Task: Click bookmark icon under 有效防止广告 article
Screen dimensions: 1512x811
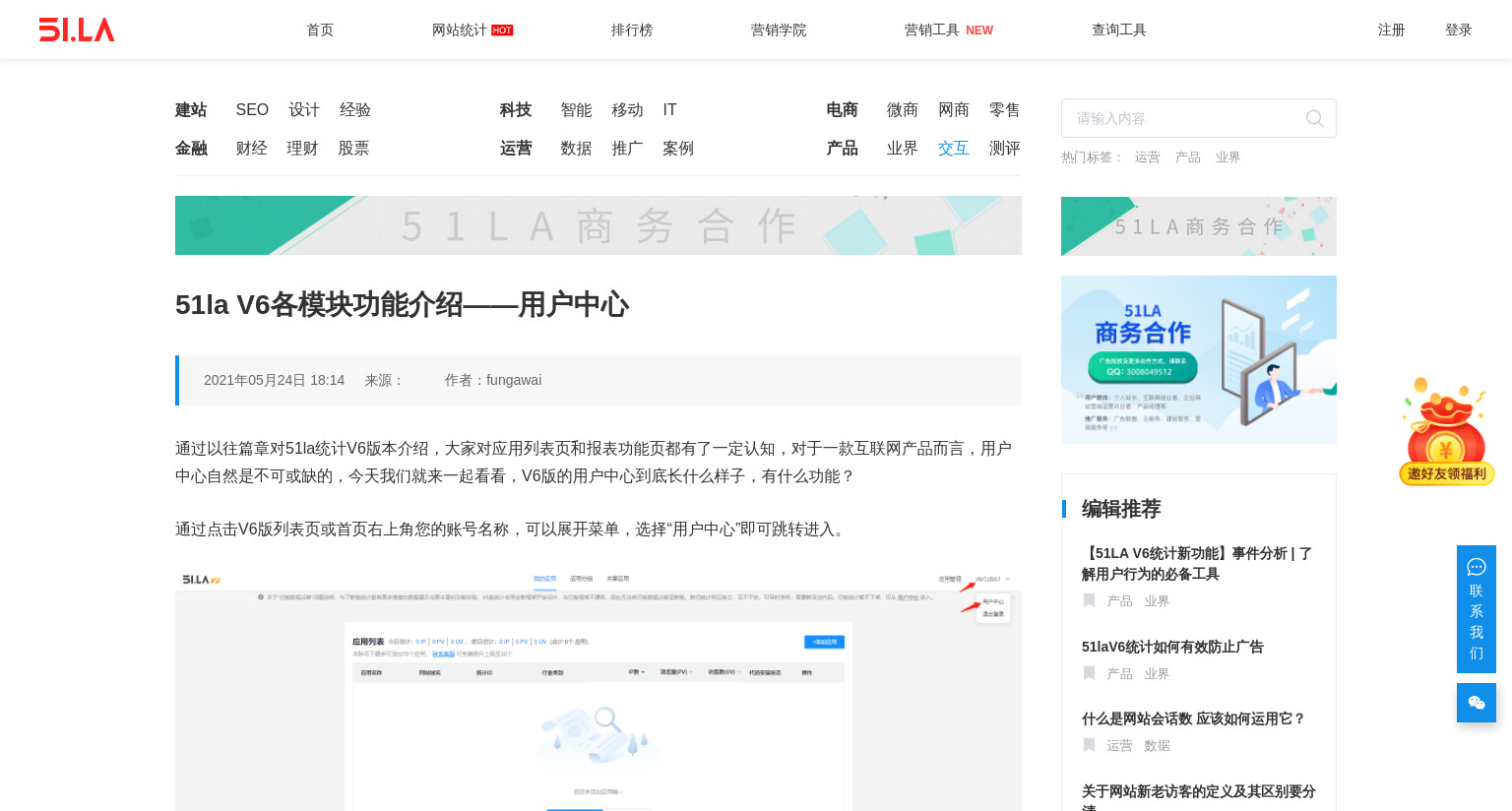Action: tap(1089, 673)
